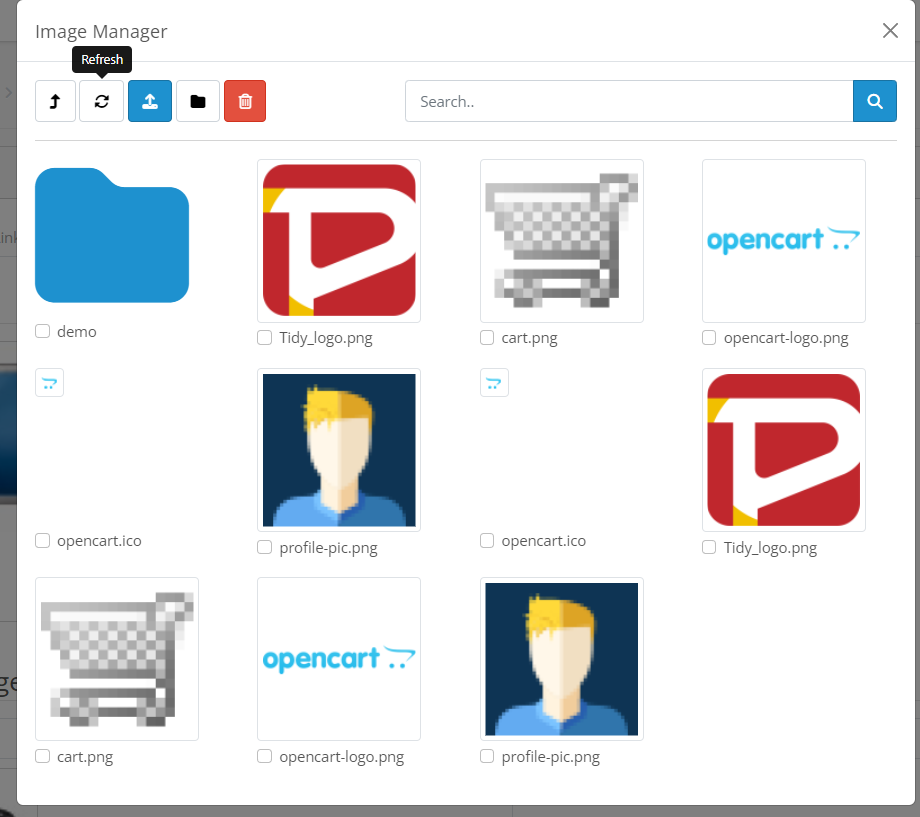Select the top-row opencart logo thumbnail
This screenshot has height=817, width=920.
(784, 241)
